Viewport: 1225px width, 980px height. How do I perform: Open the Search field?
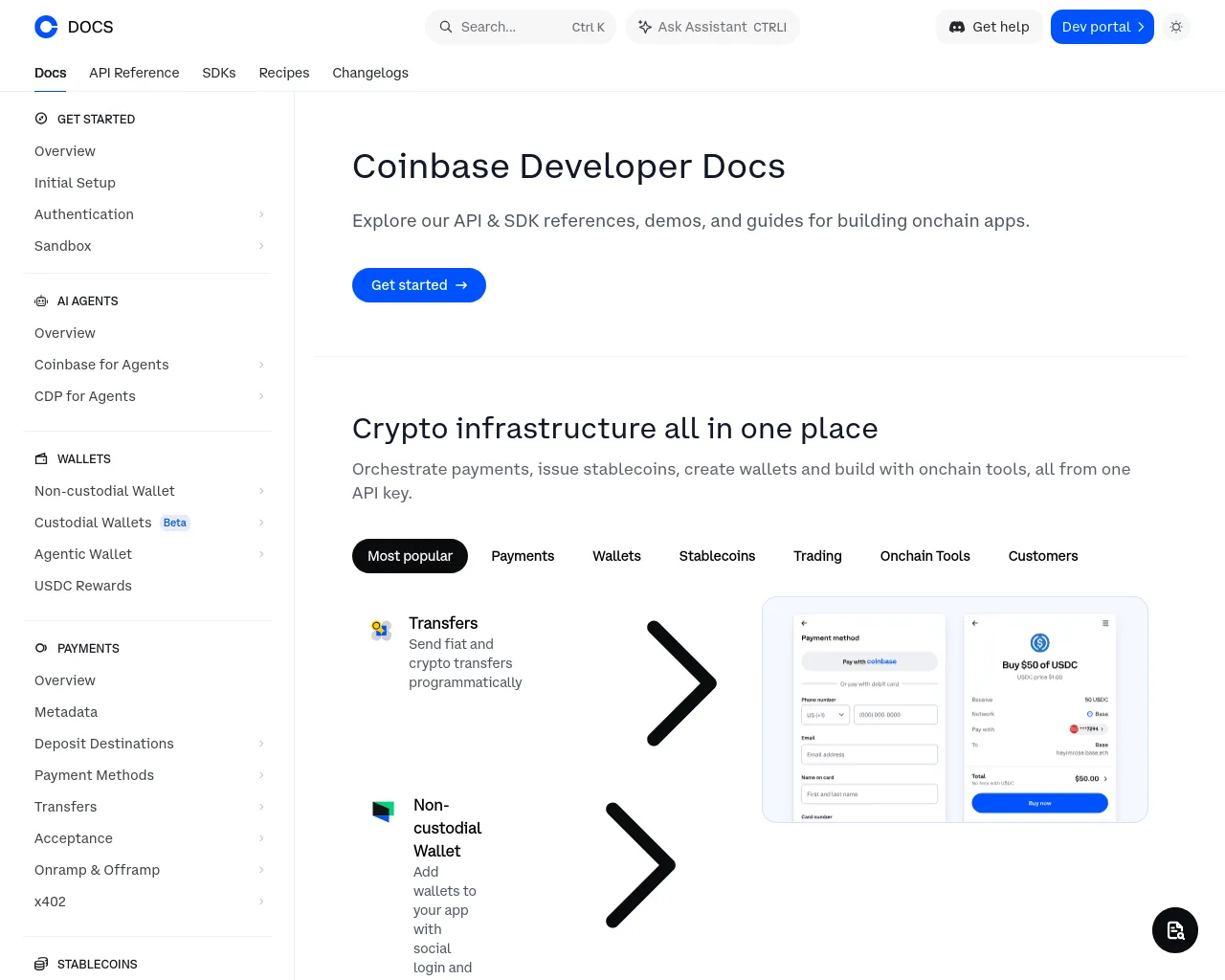pyautogui.click(x=521, y=27)
